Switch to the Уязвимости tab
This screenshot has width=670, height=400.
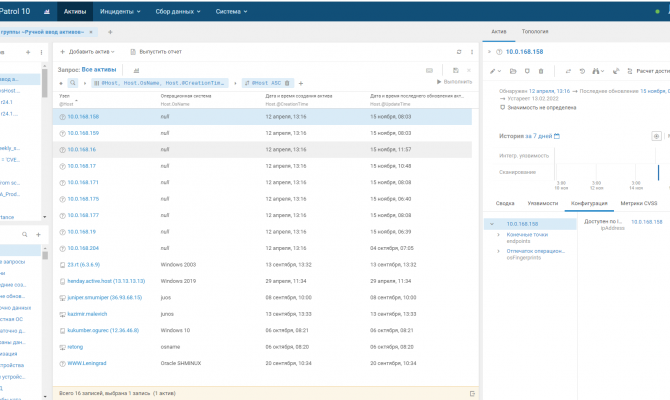point(543,202)
